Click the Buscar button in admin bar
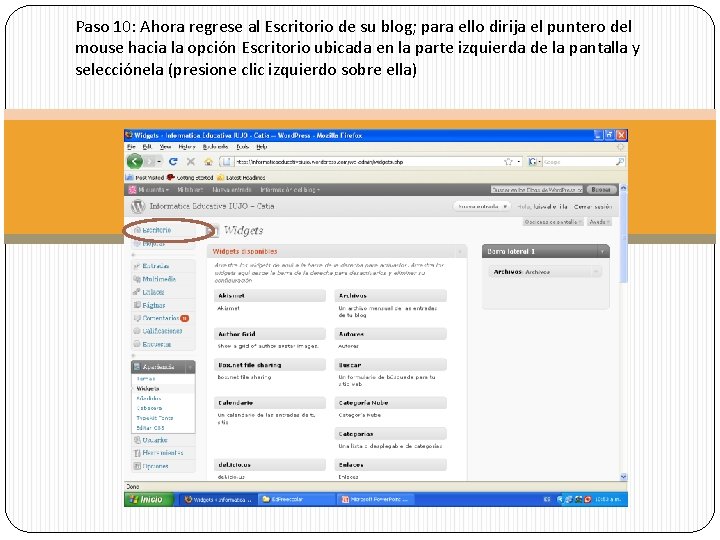 coord(601,190)
